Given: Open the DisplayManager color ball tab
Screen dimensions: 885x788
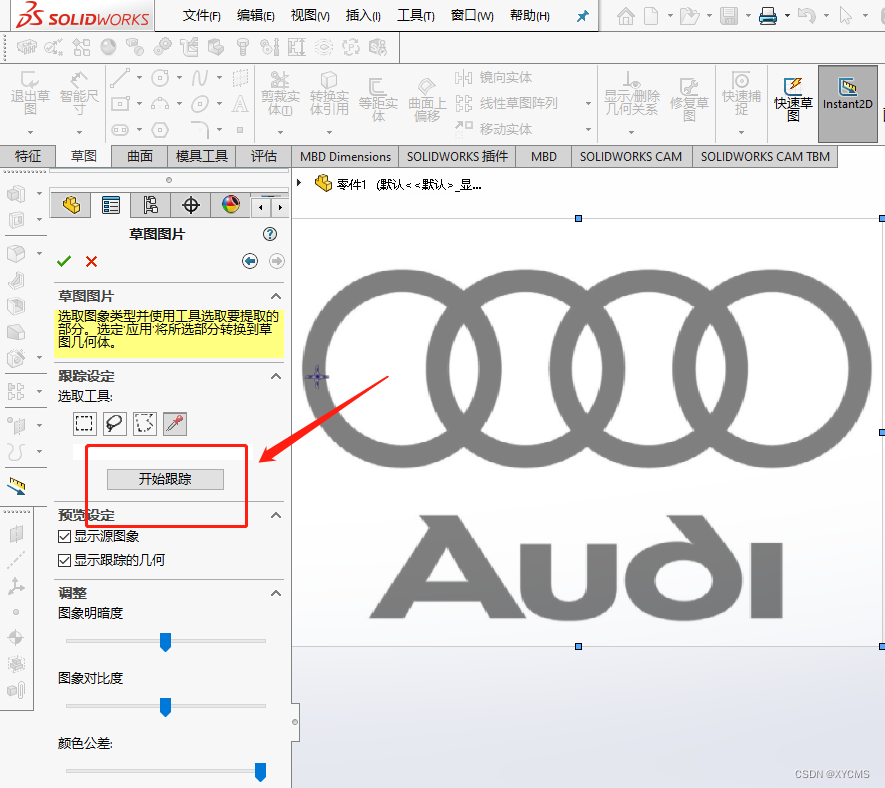Looking at the screenshot, I should pos(231,205).
